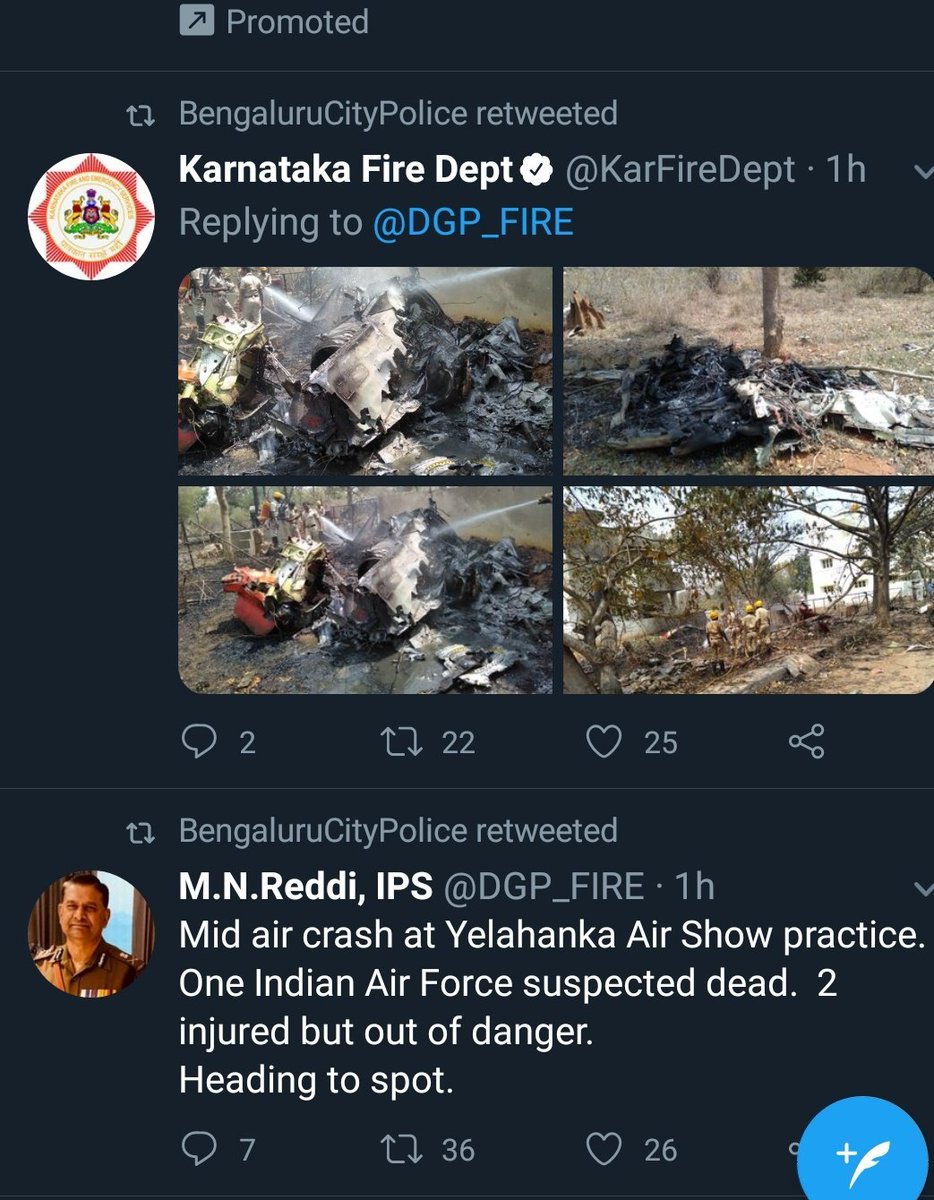The height and width of the screenshot is (1200, 934).
Task: Open the Karnataka Fire Dept account name
Action: coord(345,170)
